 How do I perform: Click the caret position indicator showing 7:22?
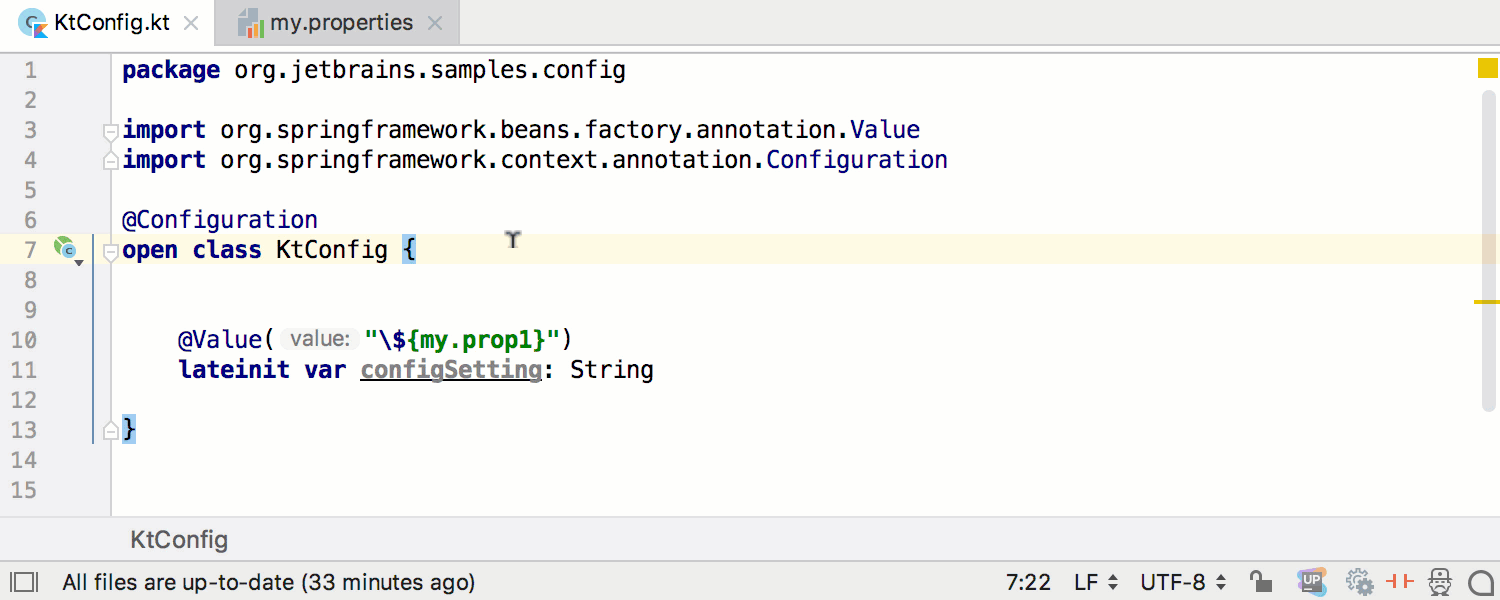pyautogui.click(x=1027, y=581)
